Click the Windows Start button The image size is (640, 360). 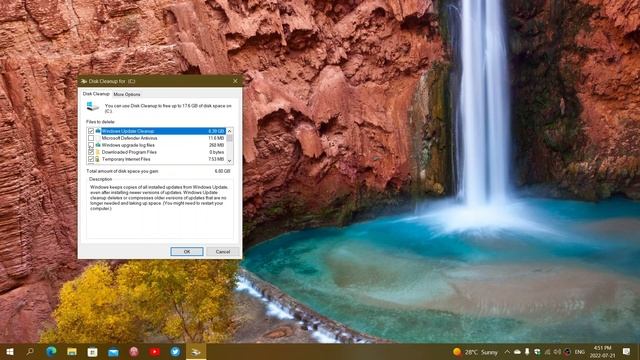tap(10, 351)
